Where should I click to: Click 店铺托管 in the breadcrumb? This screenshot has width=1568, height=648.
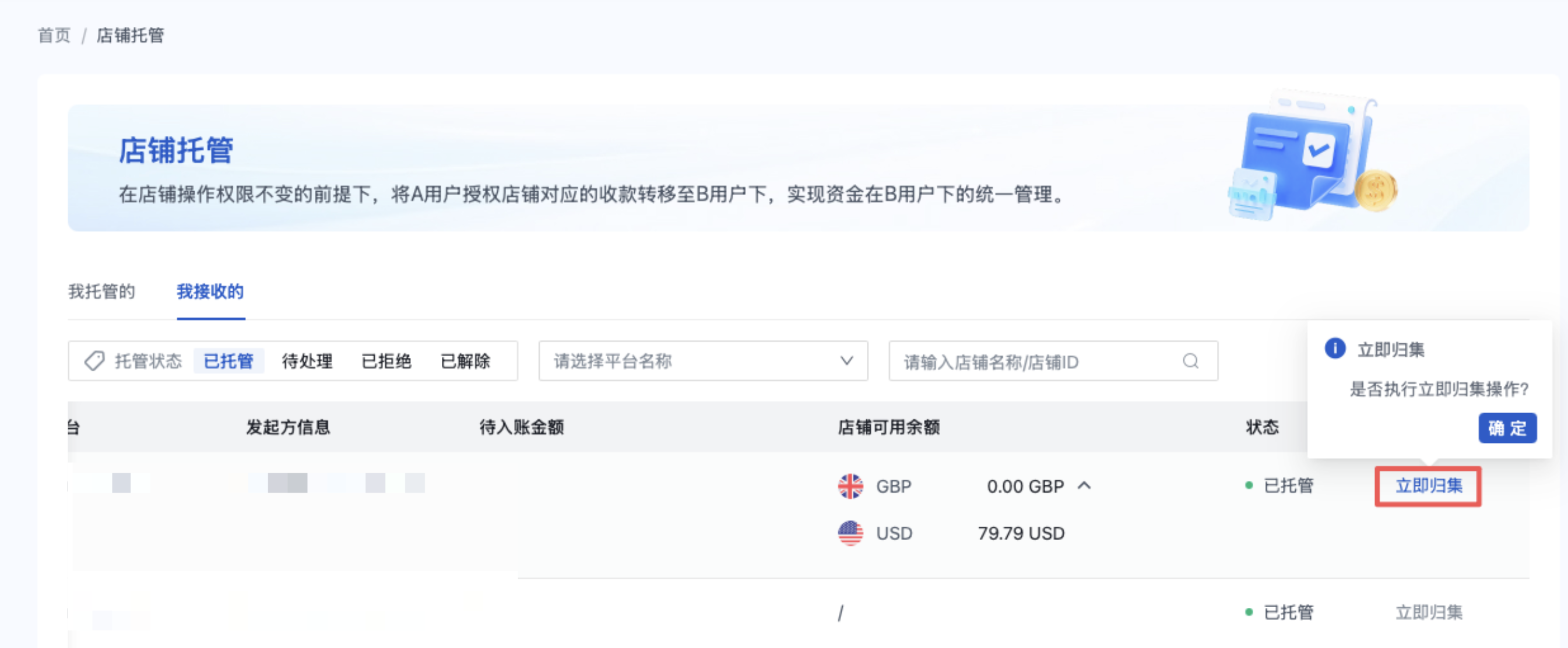pos(130,36)
